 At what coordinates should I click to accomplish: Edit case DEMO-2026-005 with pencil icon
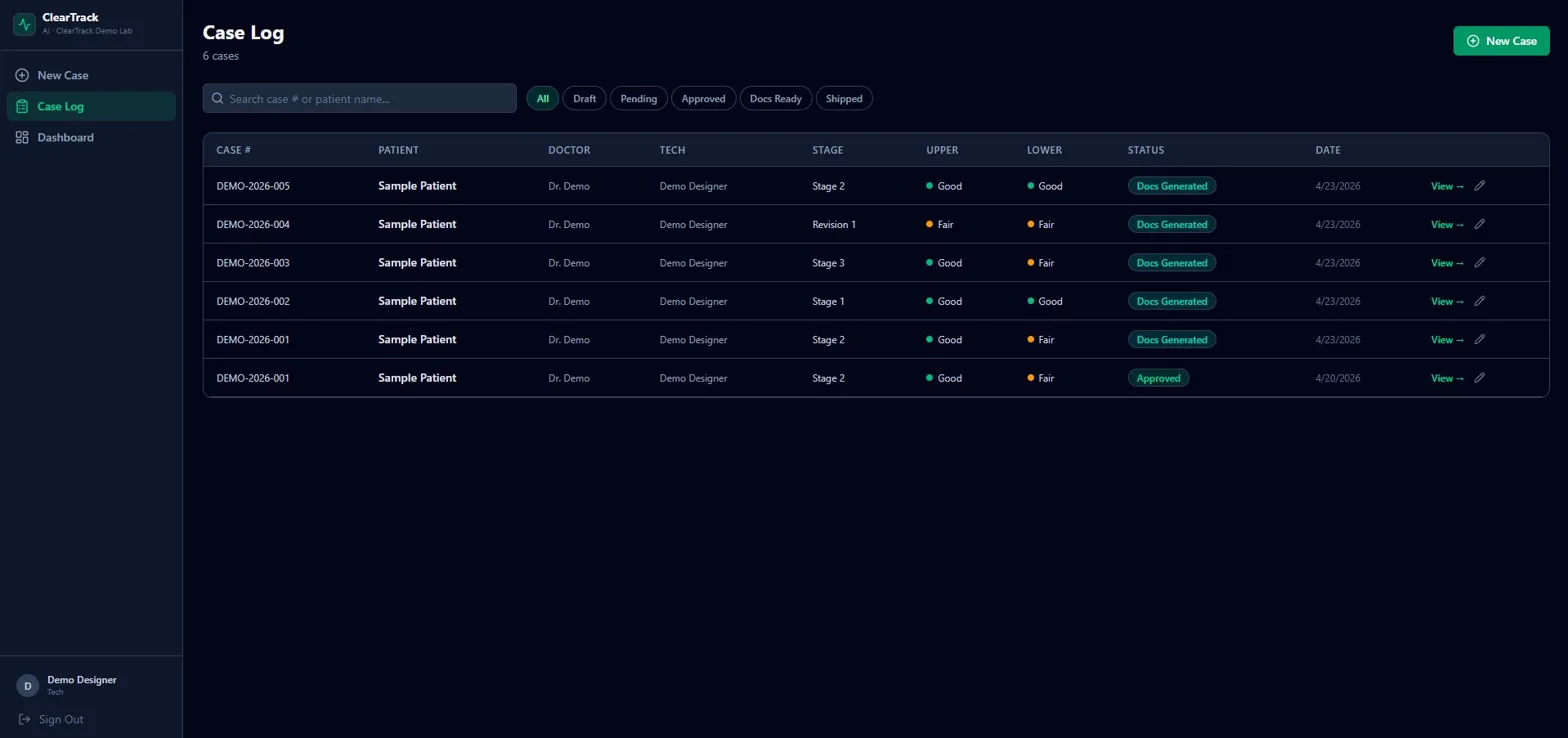tap(1480, 185)
